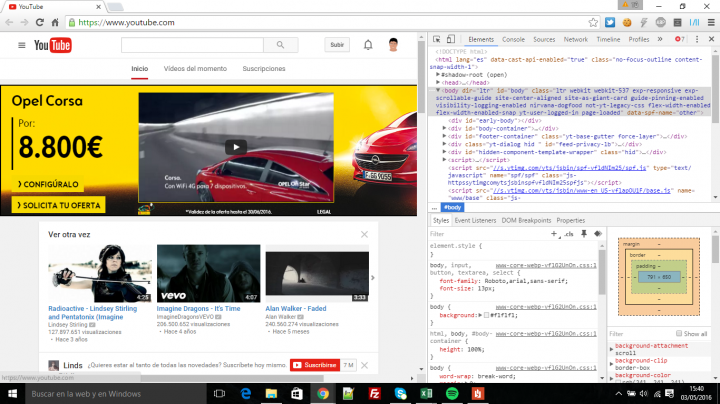Open File Explorer from taskbar
720x404 pixels.
271,394
